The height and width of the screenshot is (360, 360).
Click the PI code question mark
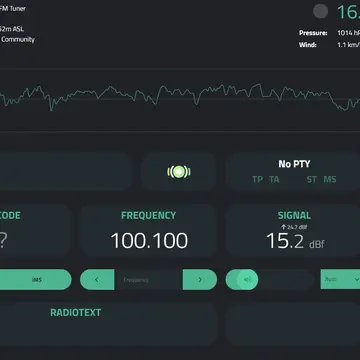click(3, 241)
